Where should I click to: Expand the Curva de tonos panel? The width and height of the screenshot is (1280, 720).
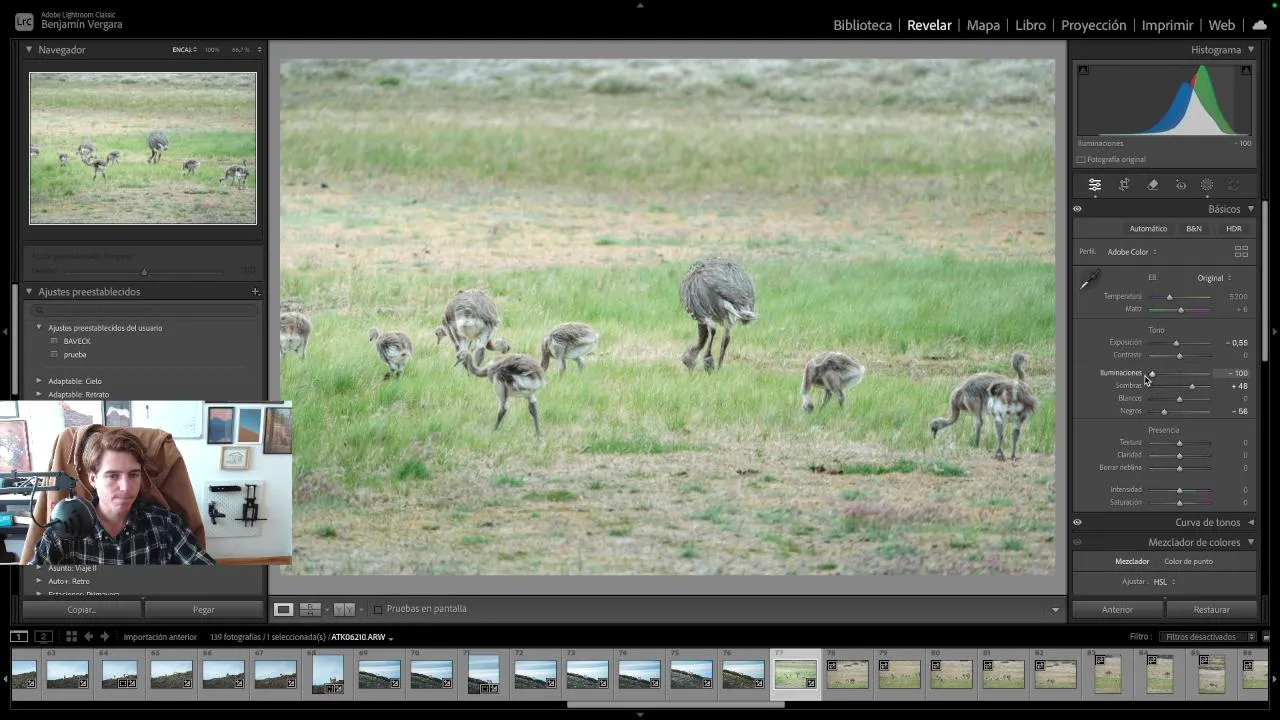(x=1250, y=522)
